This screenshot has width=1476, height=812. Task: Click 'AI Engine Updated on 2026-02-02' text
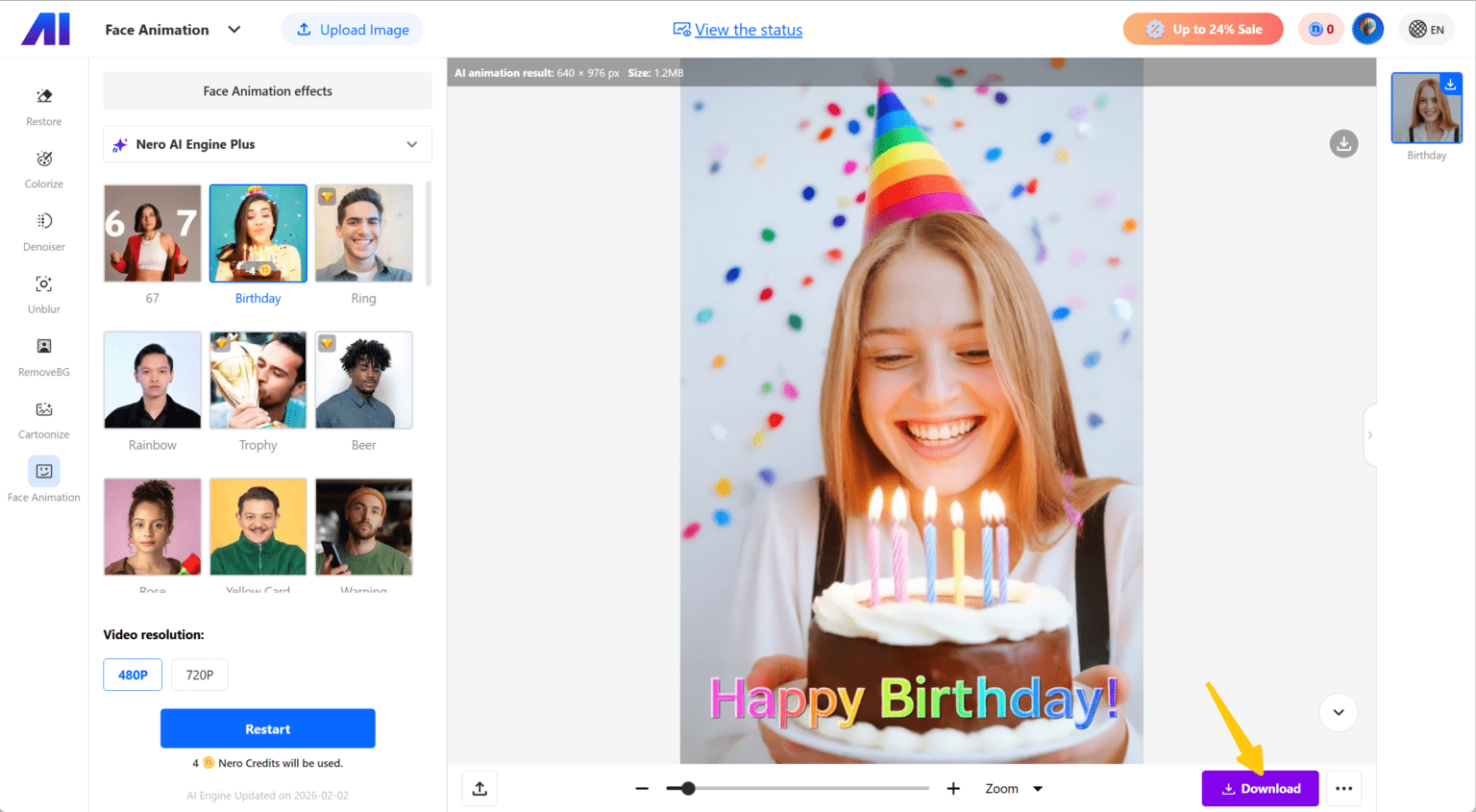pos(267,796)
